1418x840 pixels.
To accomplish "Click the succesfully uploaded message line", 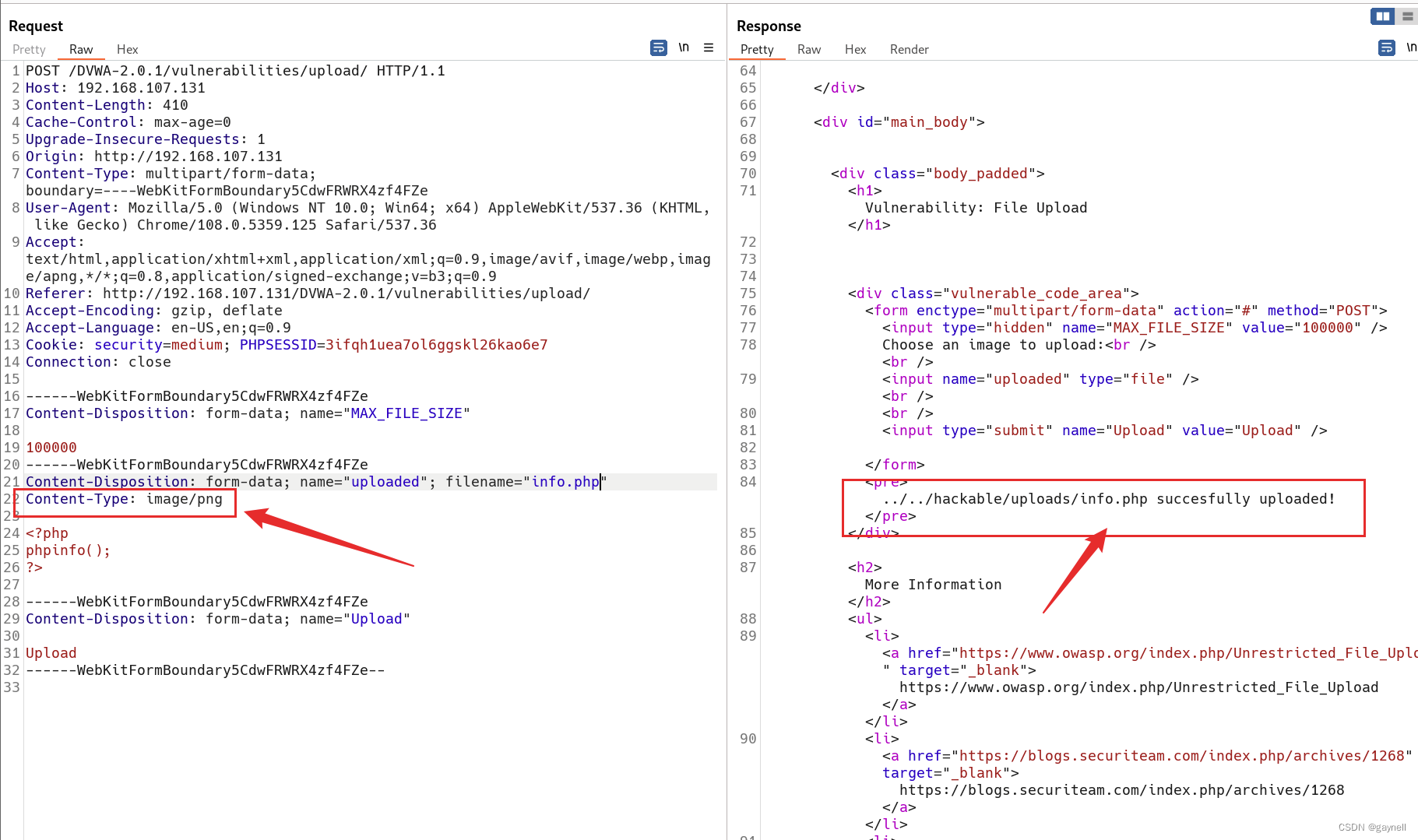I will pyautogui.click(x=1109, y=499).
